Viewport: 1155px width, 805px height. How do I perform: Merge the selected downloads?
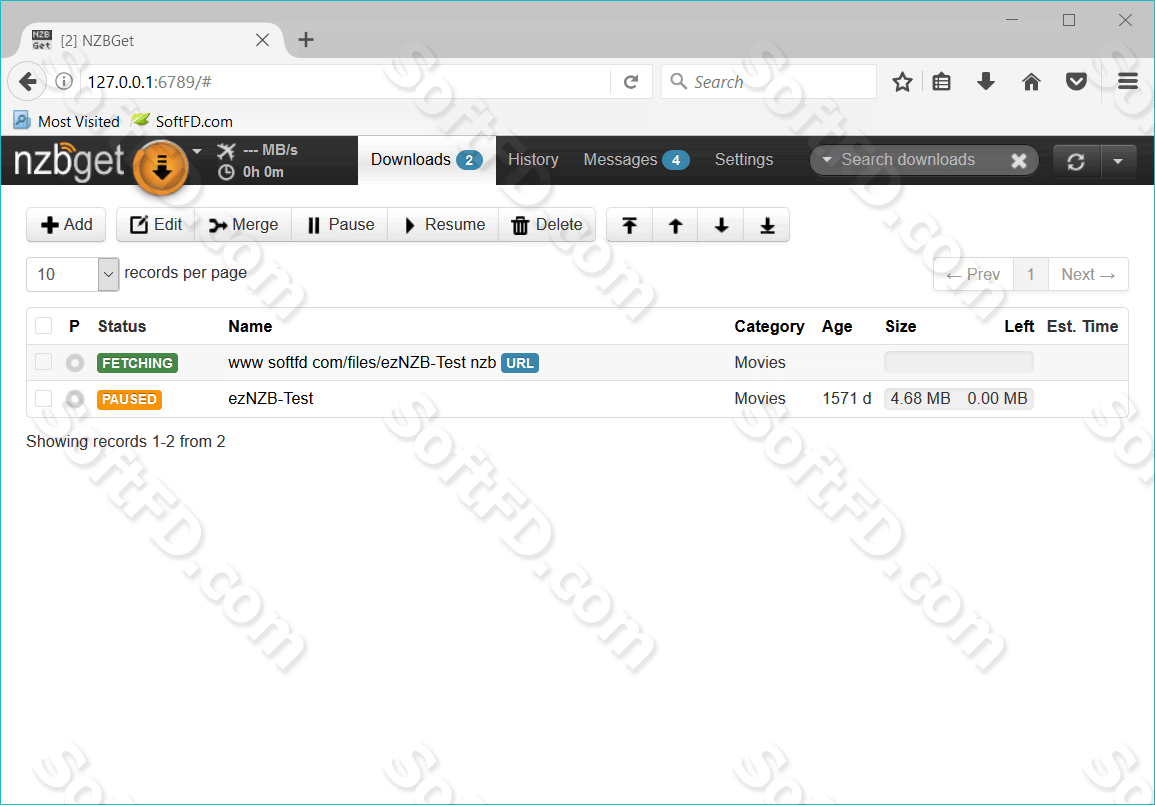point(243,225)
